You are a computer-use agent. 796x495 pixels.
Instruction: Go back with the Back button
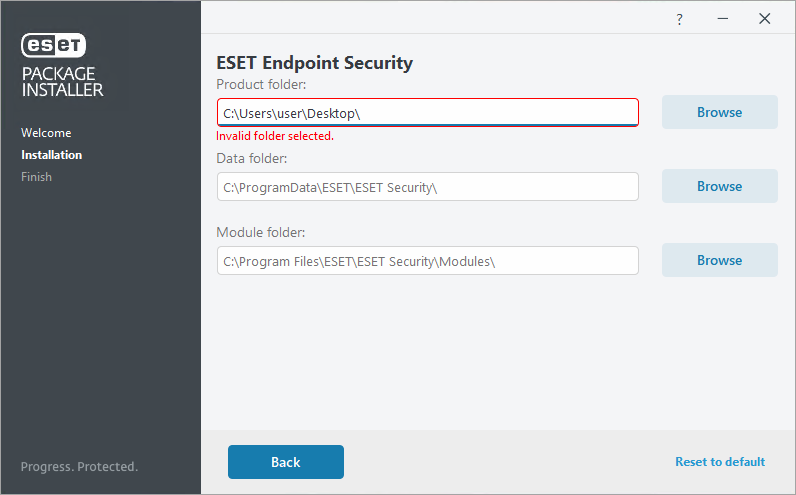point(286,462)
